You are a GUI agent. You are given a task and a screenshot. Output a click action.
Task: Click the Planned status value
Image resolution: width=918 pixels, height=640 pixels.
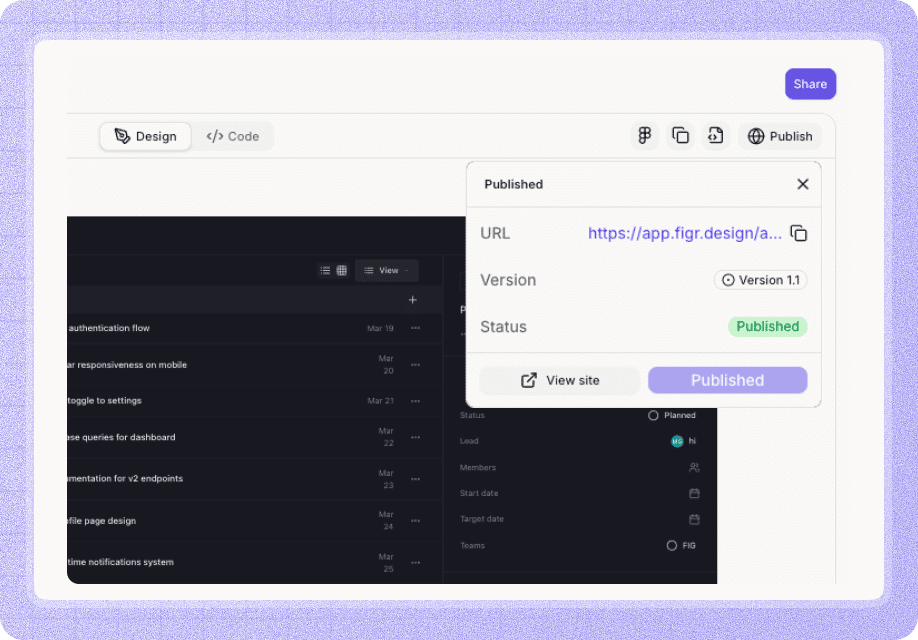[672, 415]
